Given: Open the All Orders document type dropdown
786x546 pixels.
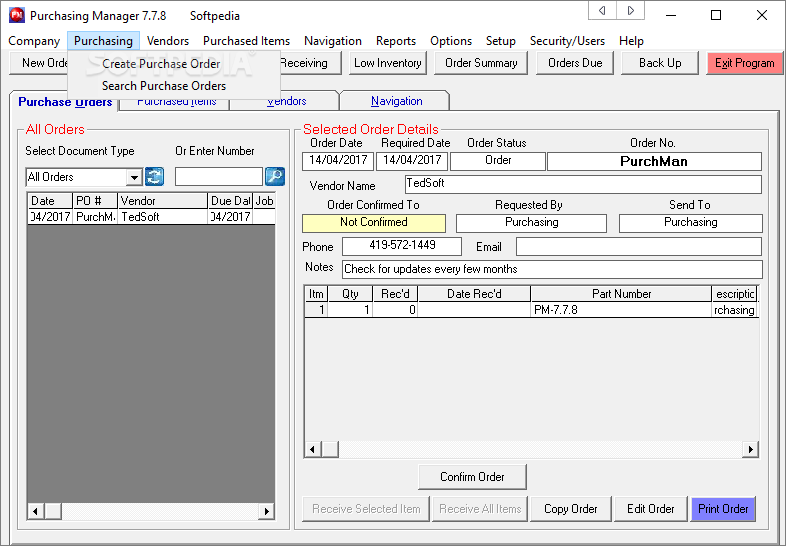Looking at the screenshot, I should (x=134, y=177).
